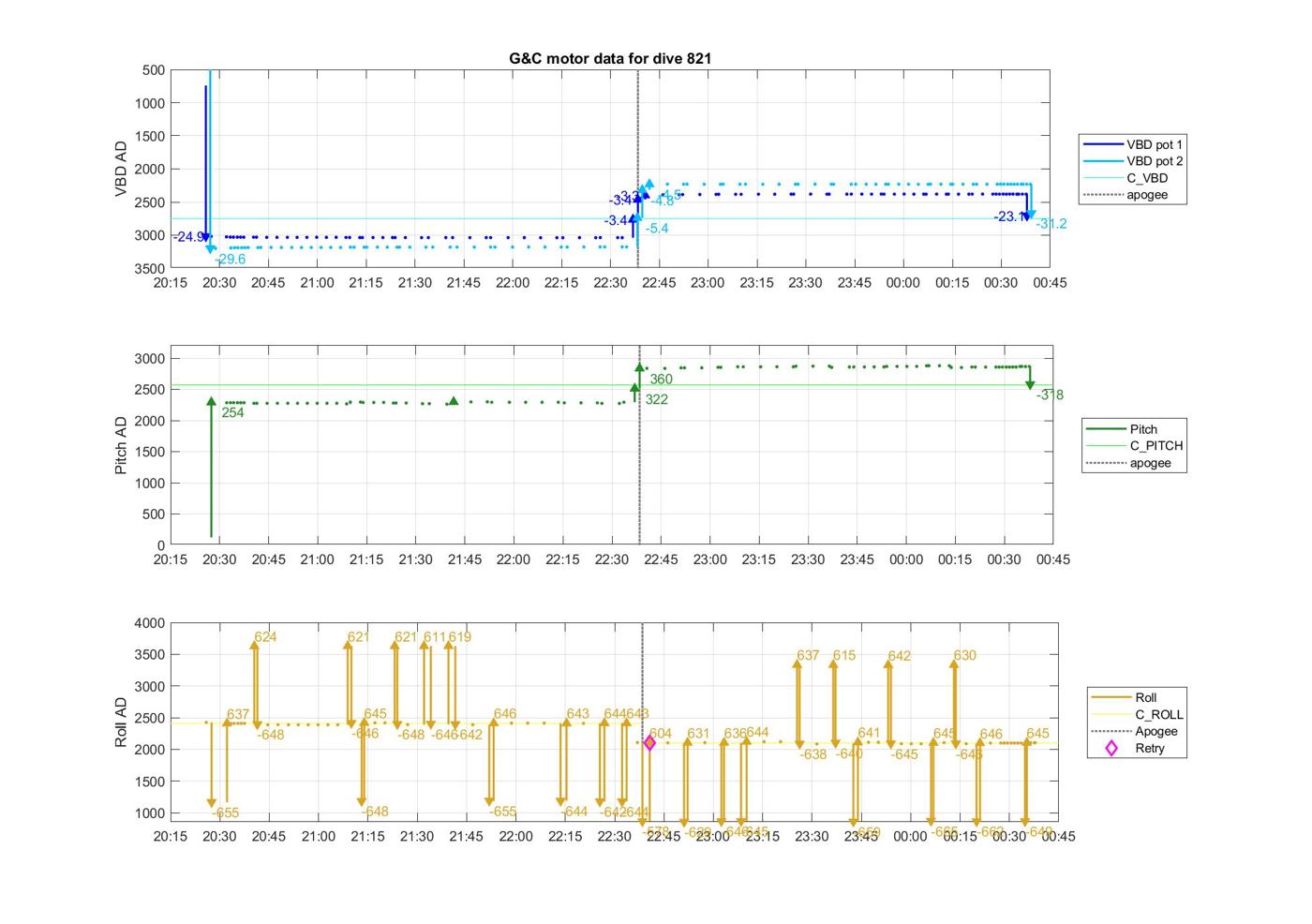Click the magenta Retry diamond in the Roll plot
This screenshot has width=1312, height=924.
[649, 743]
